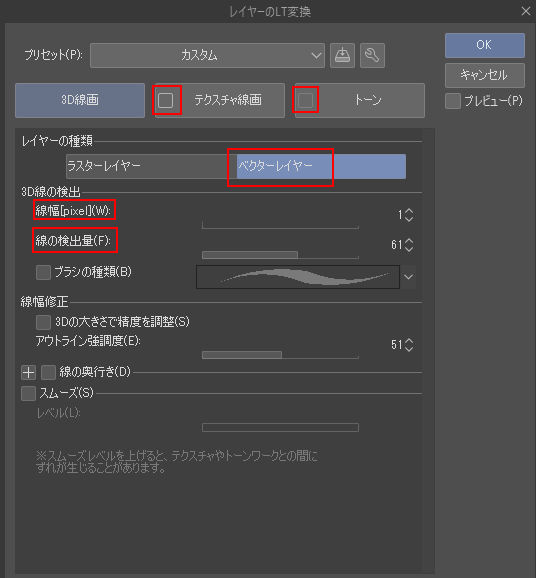
Task: Click the brush stroke preview thumbnail
Action: [x=298, y=276]
